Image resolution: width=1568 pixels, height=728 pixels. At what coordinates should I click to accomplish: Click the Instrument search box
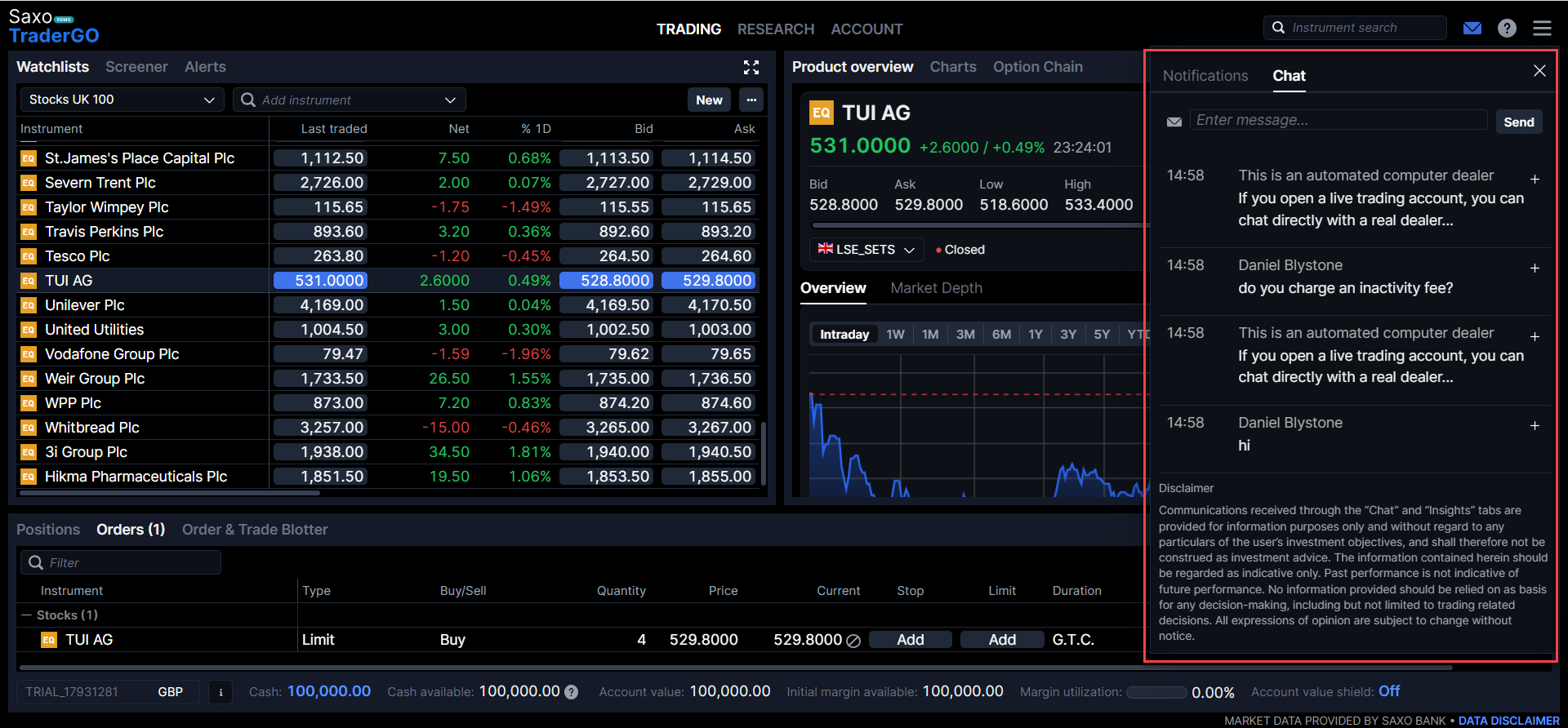point(1355,28)
